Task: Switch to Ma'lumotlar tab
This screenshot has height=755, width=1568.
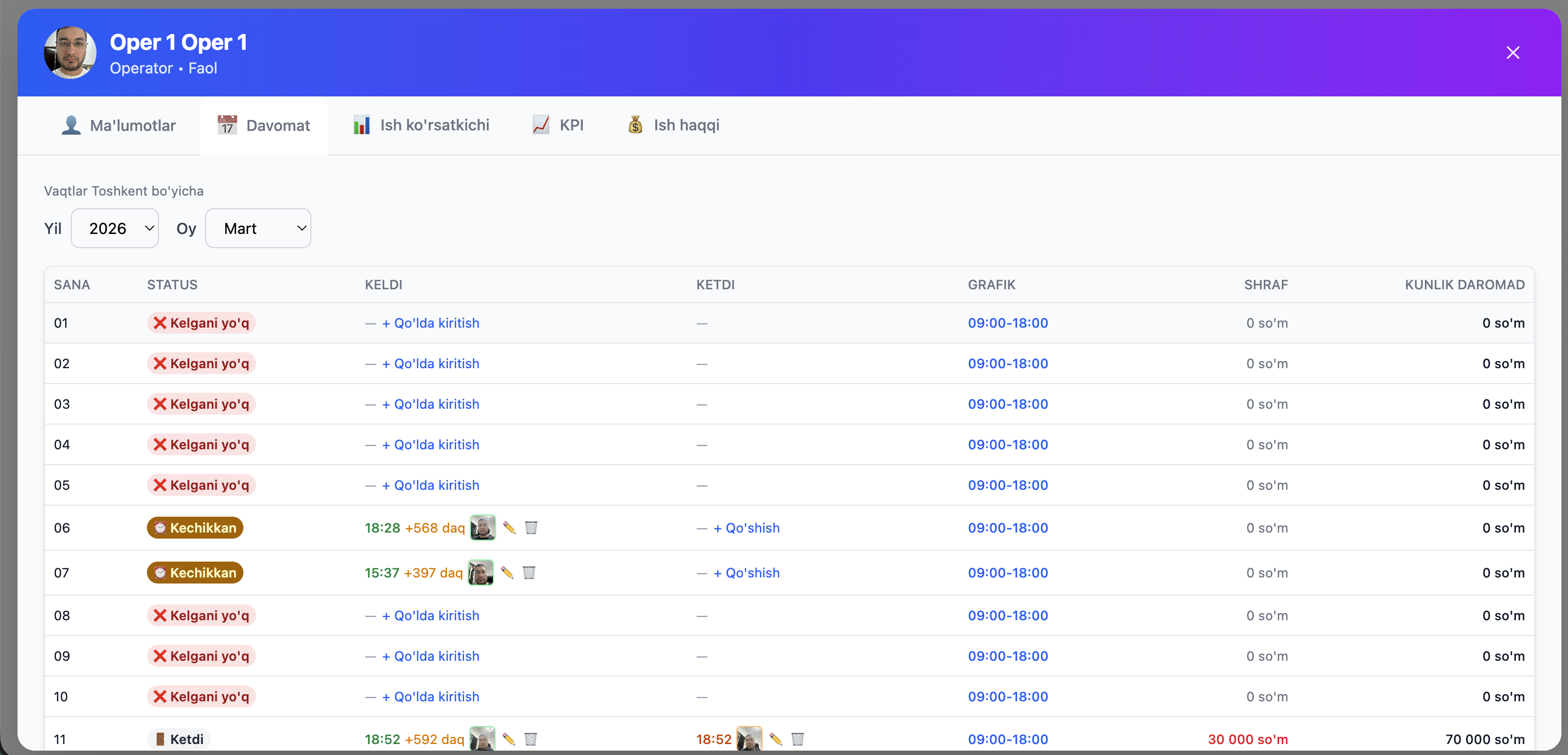Action: point(118,125)
